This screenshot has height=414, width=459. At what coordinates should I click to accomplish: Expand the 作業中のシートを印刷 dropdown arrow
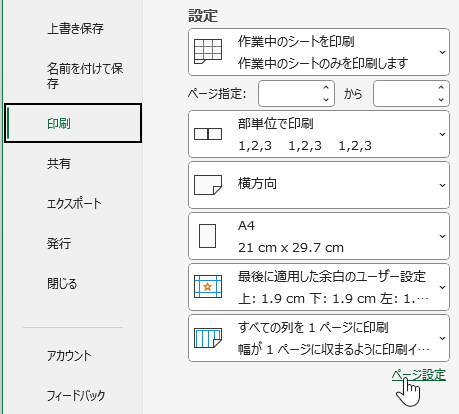[442, 52]
